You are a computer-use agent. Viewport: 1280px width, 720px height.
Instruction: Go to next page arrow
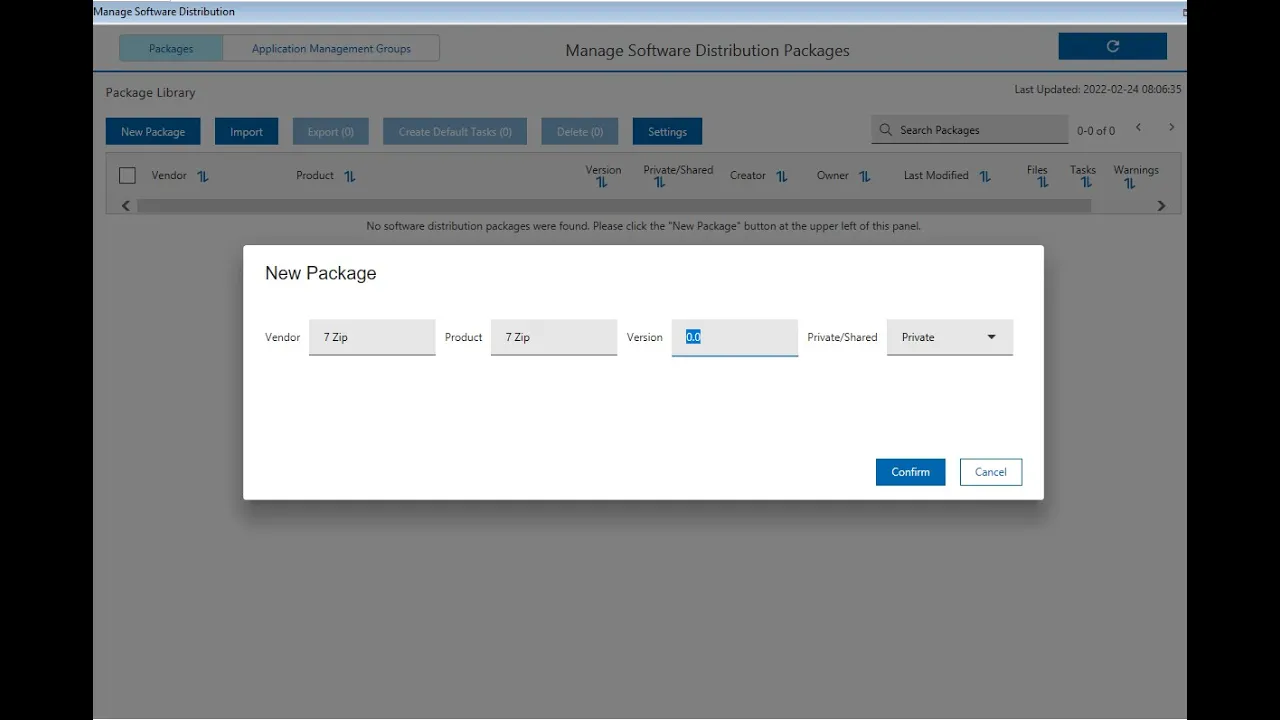[1171, 128]
